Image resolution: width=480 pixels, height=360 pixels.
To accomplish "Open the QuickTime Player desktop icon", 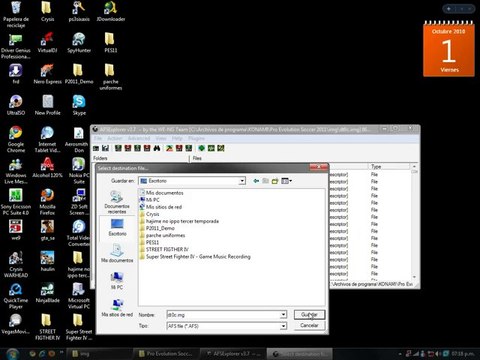I will (x=16, y=296).
